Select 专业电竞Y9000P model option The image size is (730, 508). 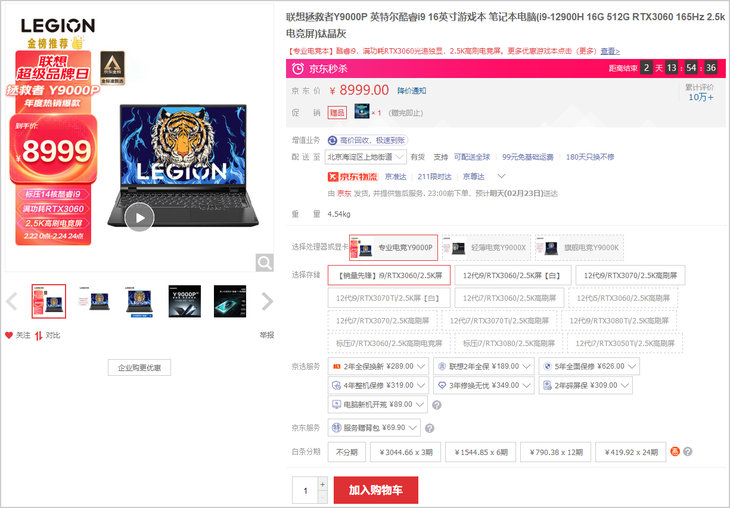(393, 248)
